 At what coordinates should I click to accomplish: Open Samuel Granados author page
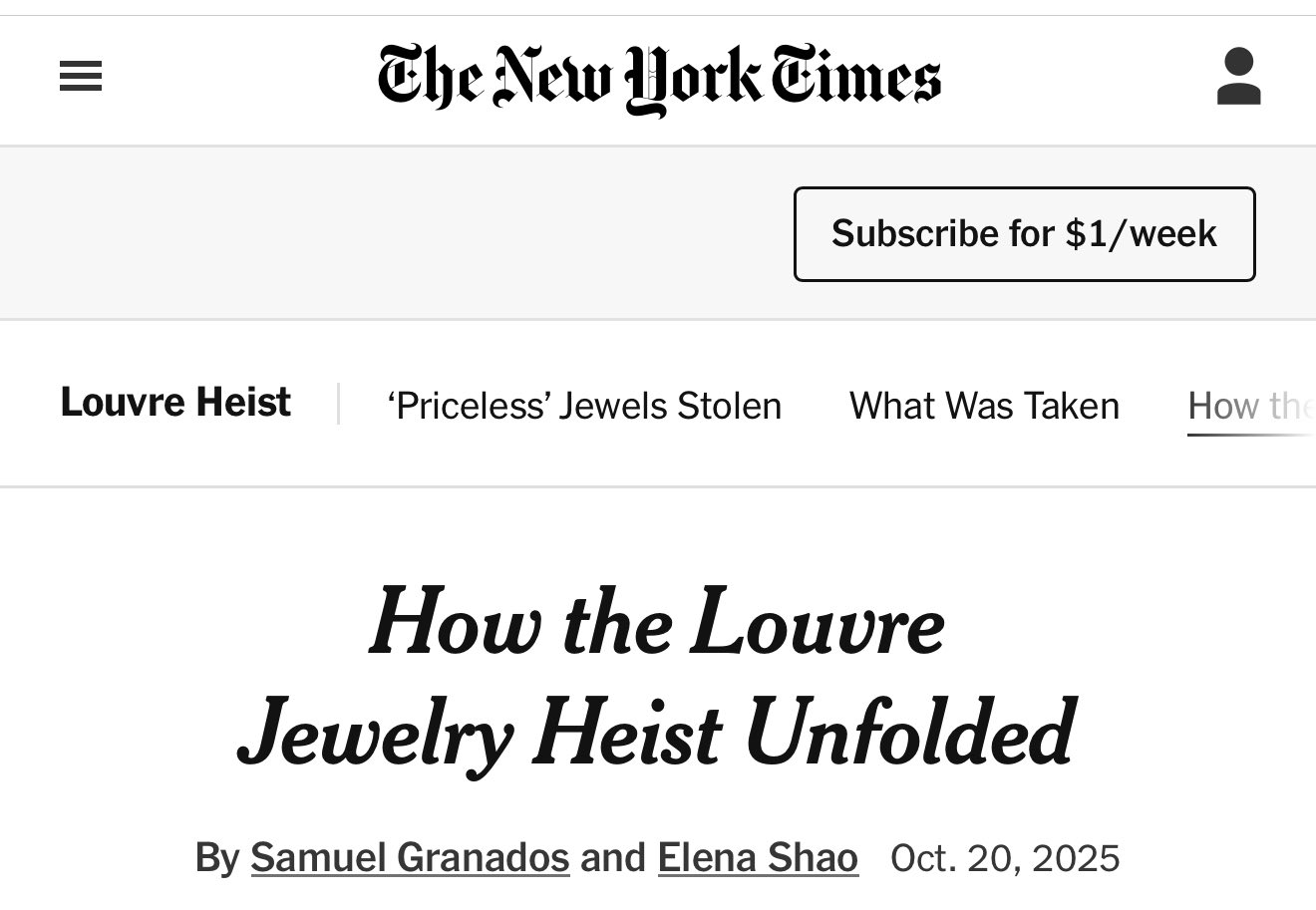point(410,857)
